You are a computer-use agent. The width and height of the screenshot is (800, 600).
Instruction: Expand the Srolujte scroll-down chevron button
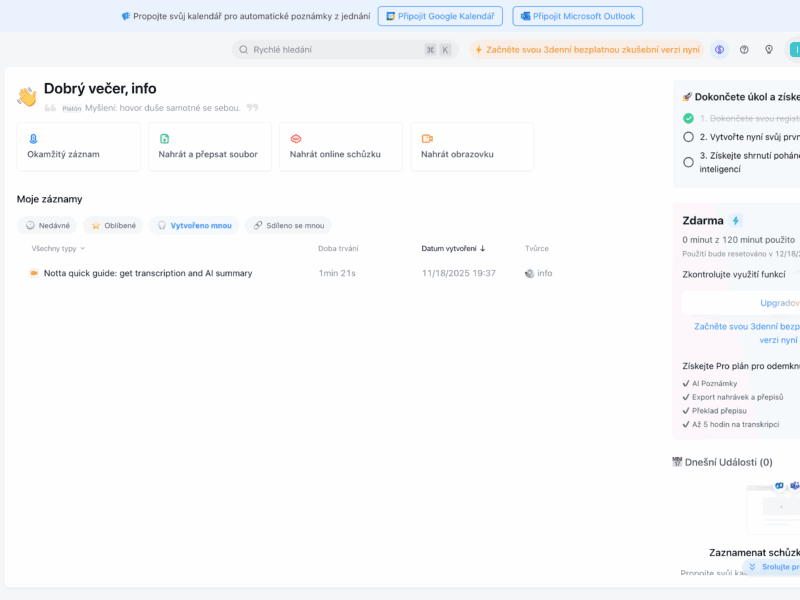pos(753,567)
